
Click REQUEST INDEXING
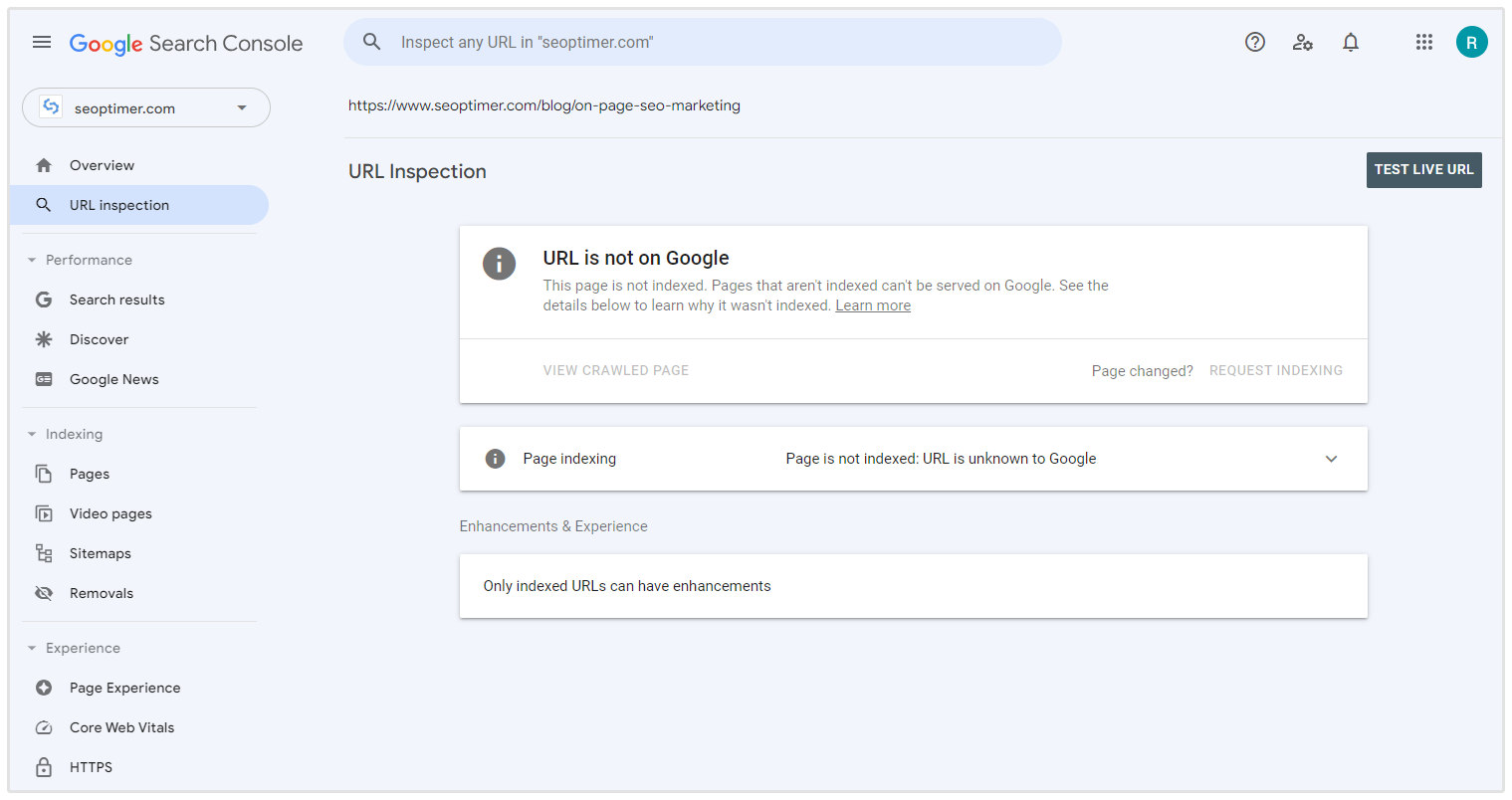pos(1275,370)
